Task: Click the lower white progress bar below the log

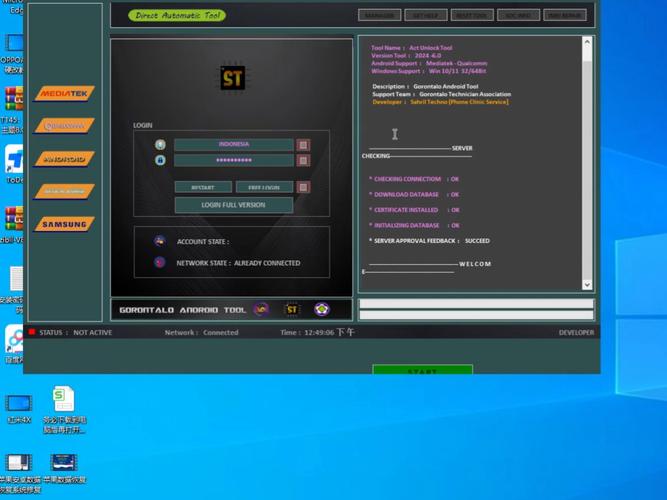Action: point(476,315)
